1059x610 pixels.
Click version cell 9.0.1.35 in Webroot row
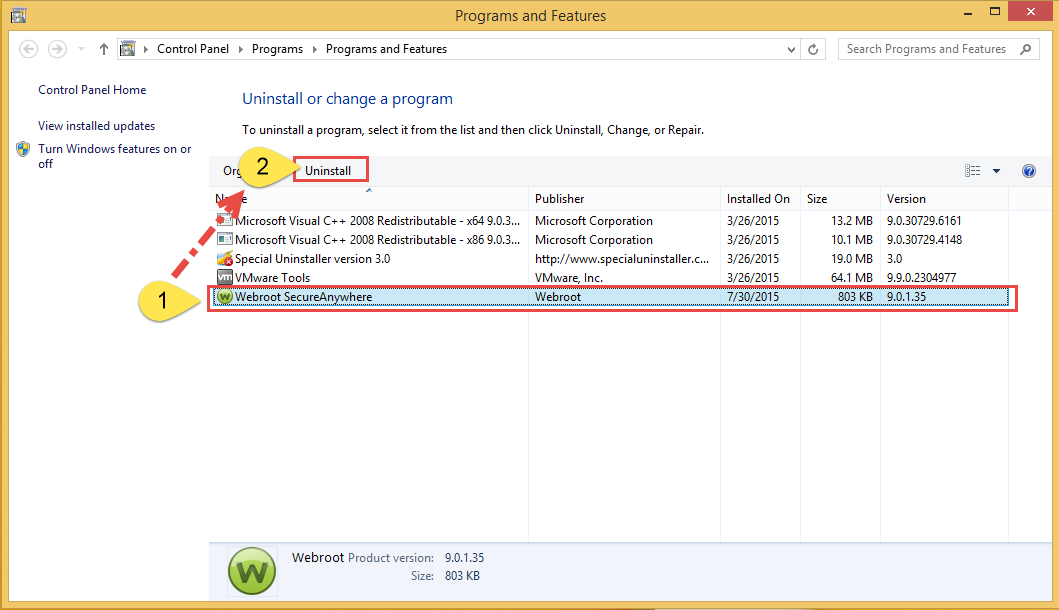[906, 297]
